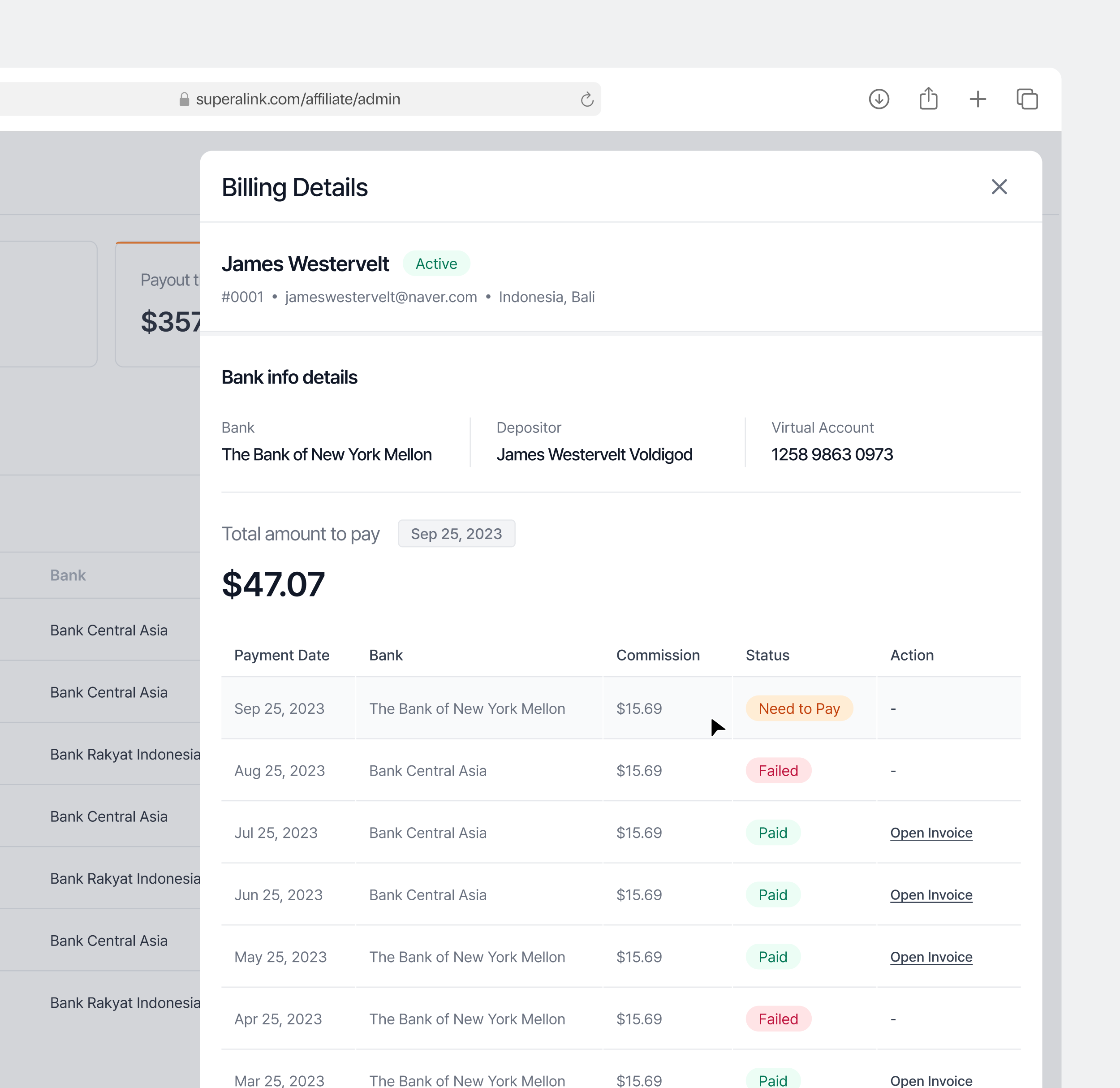This screenshot has height=1088, width=1120.
Task: Click the Action column header
Action: point(912,655)
